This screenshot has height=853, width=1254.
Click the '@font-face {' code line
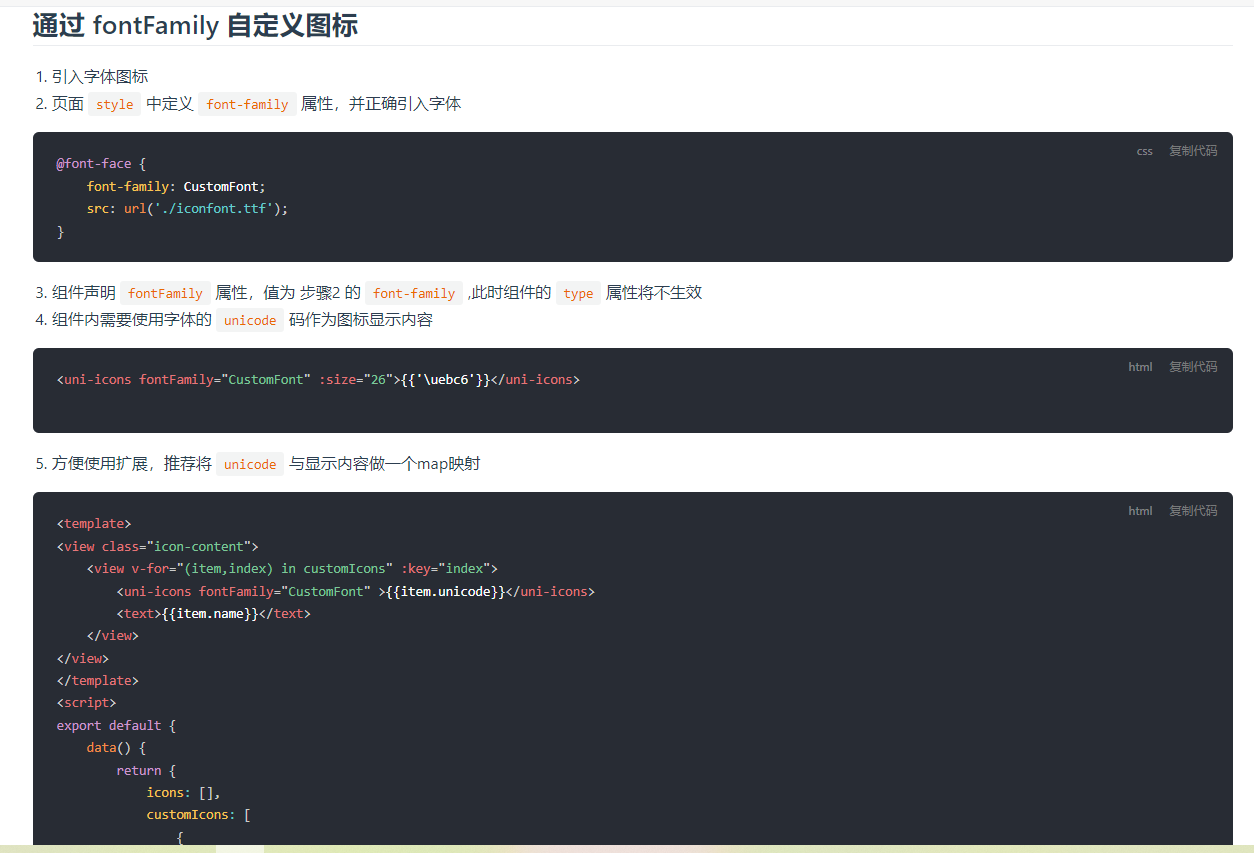click(x=101, y=164)
